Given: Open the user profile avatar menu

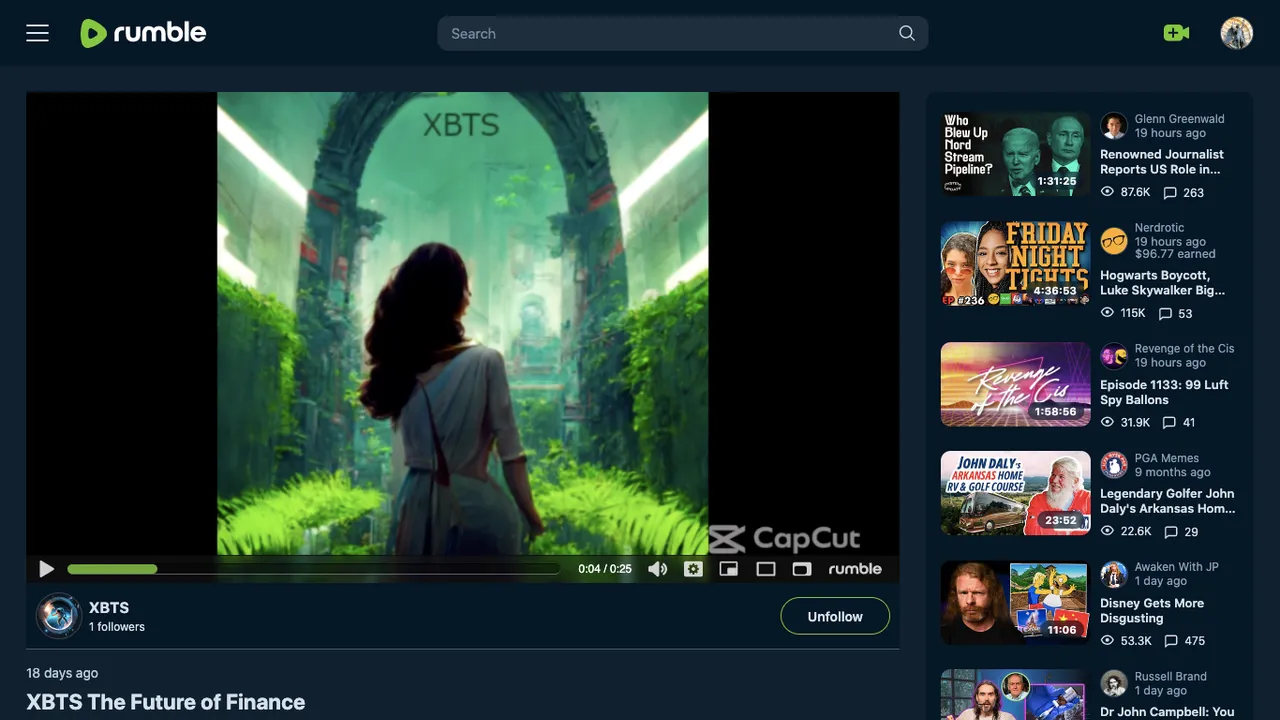Looking at the screenshot, I should [1237, 33].
